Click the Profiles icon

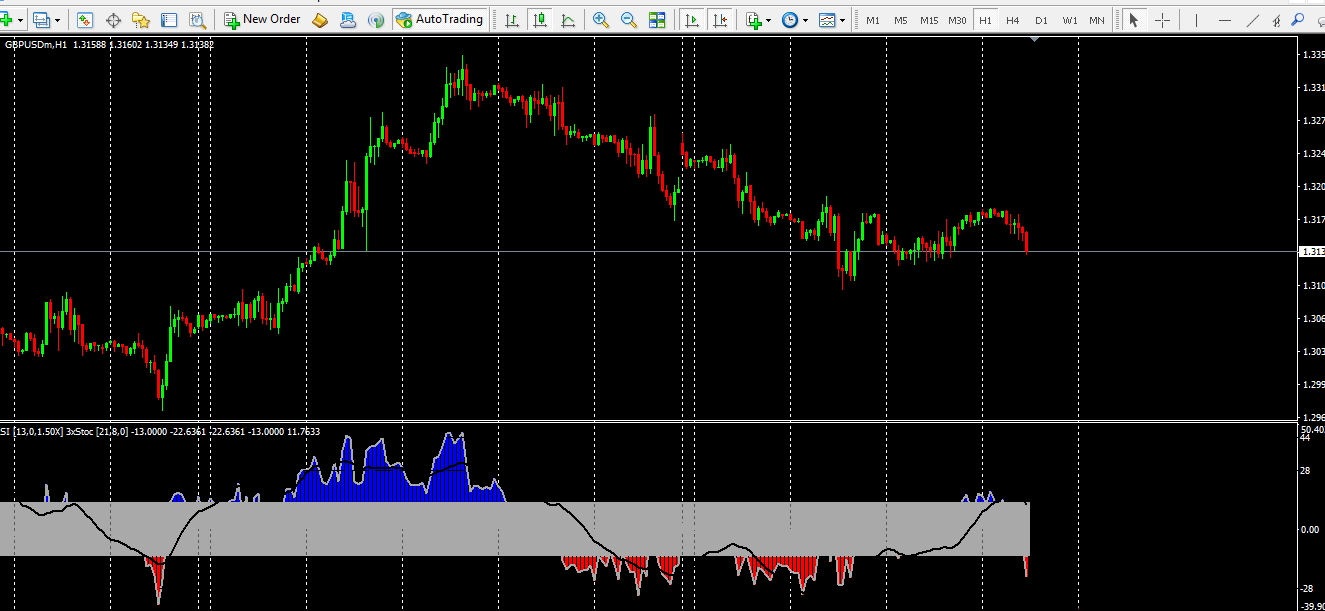point(41,19)
